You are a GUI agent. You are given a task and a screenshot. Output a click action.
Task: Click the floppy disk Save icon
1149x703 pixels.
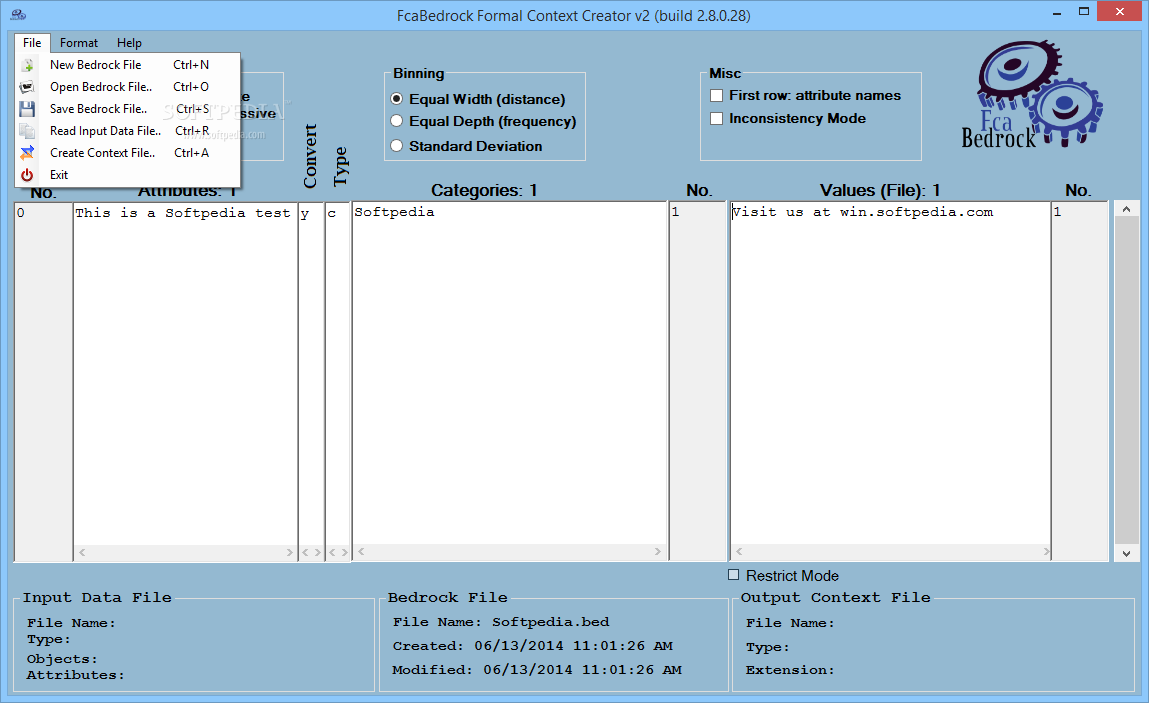(27, 109)
